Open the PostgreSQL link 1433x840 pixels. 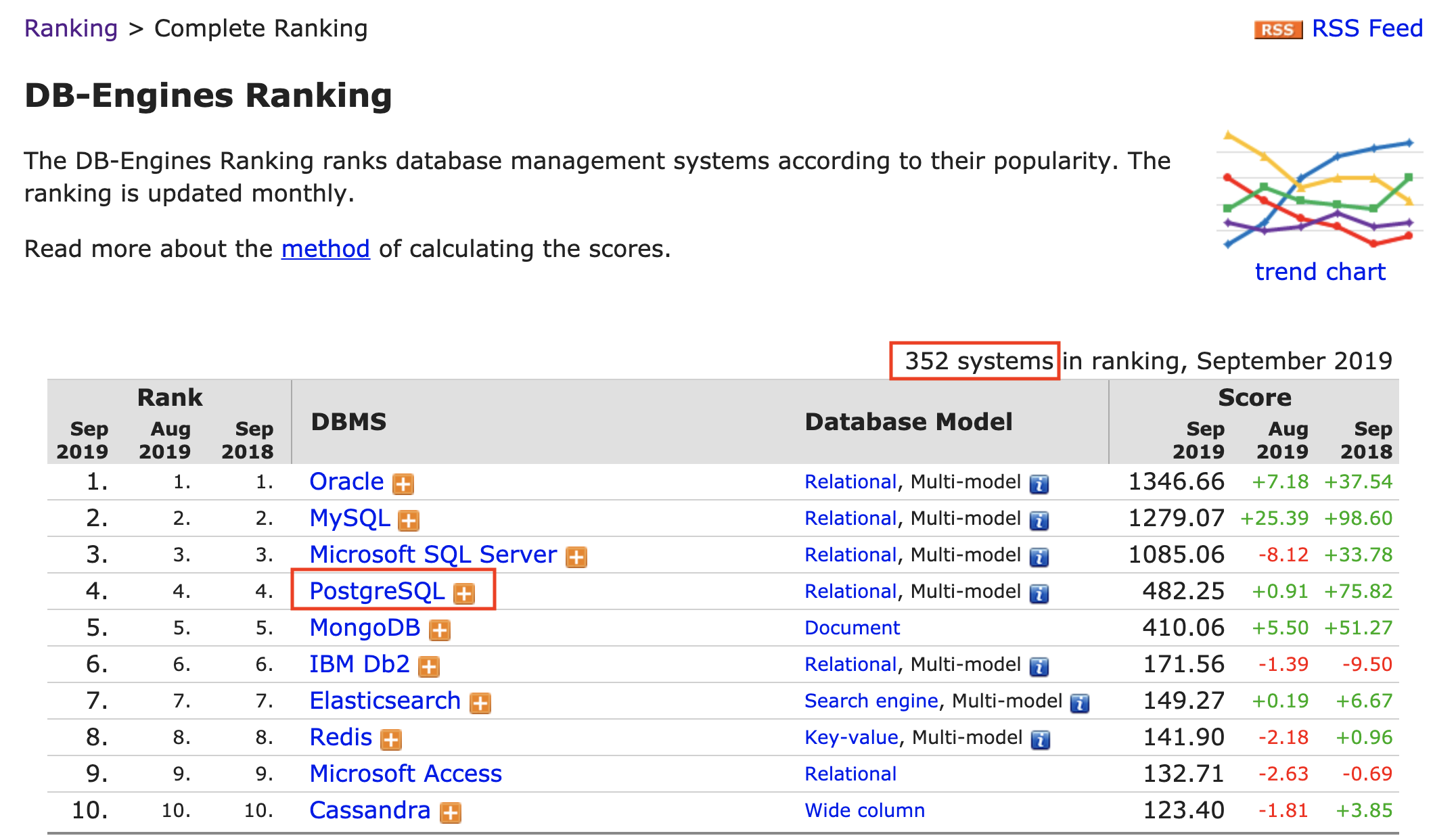[x=377, y=591]
